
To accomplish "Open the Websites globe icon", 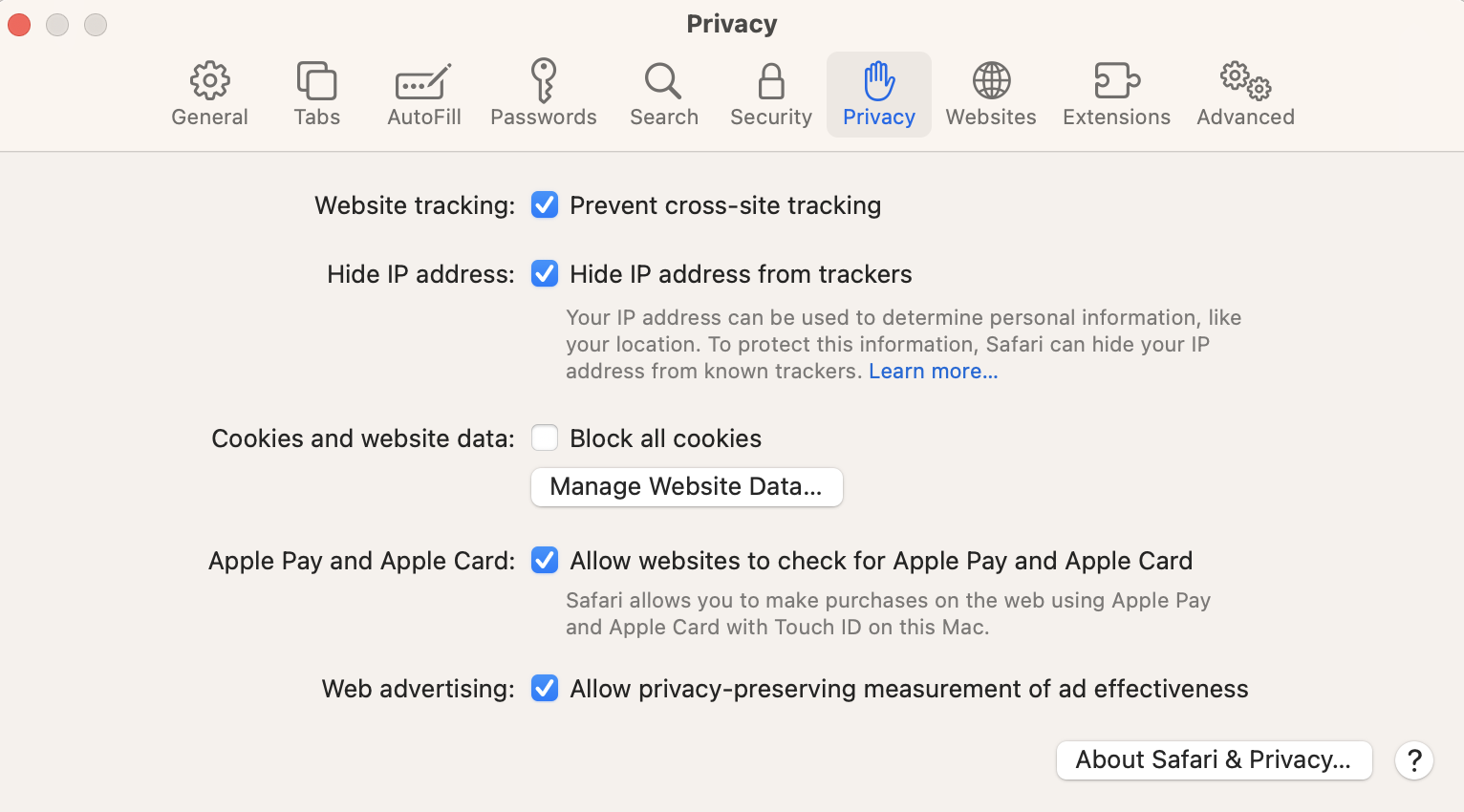I will pyautogui.click(x=991, y=82).
